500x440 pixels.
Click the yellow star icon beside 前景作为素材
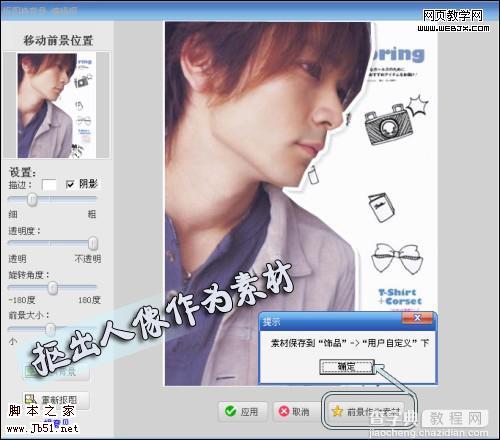(x=337, y=411)
